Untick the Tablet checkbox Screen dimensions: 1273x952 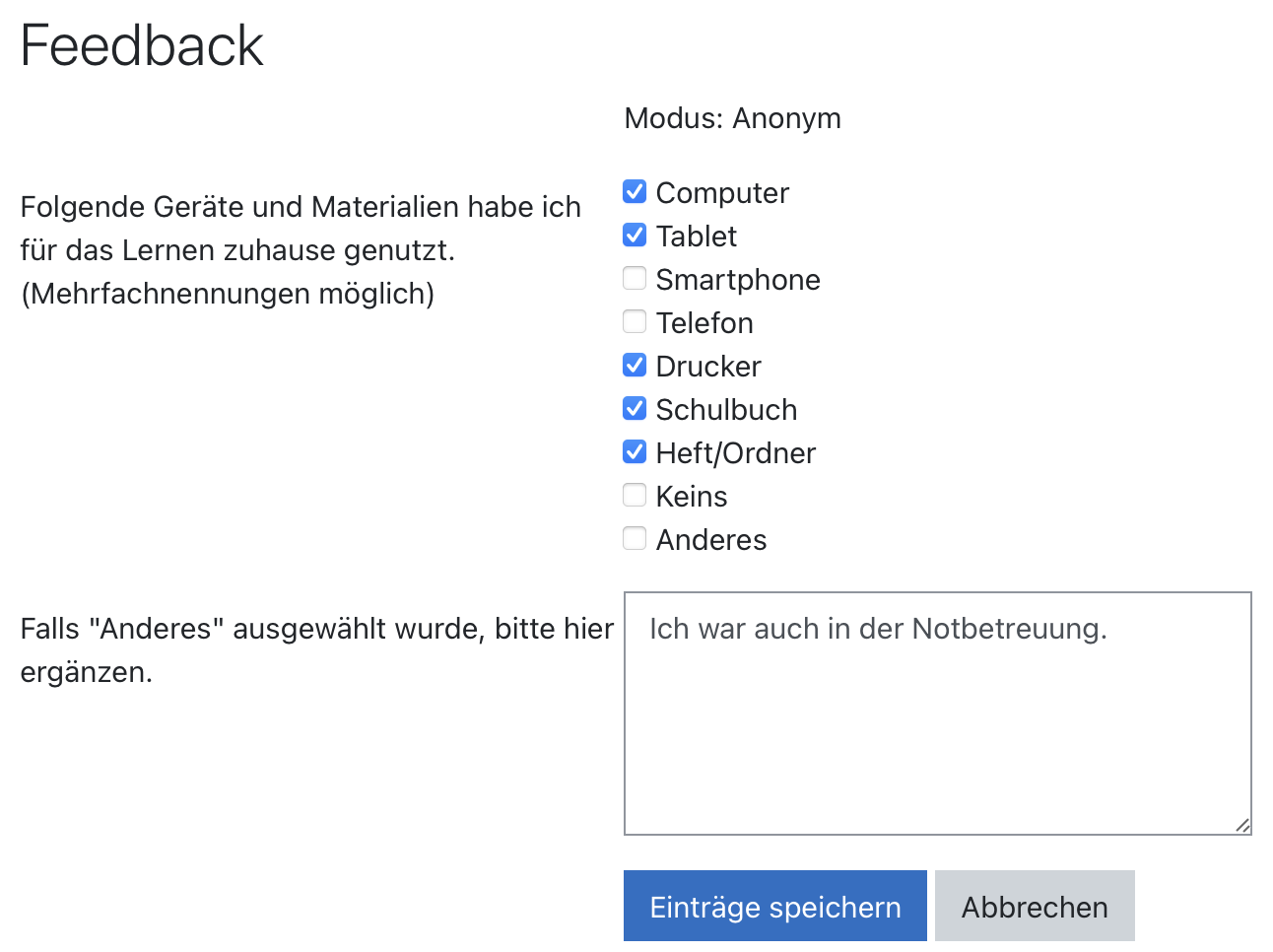[635, 235]
